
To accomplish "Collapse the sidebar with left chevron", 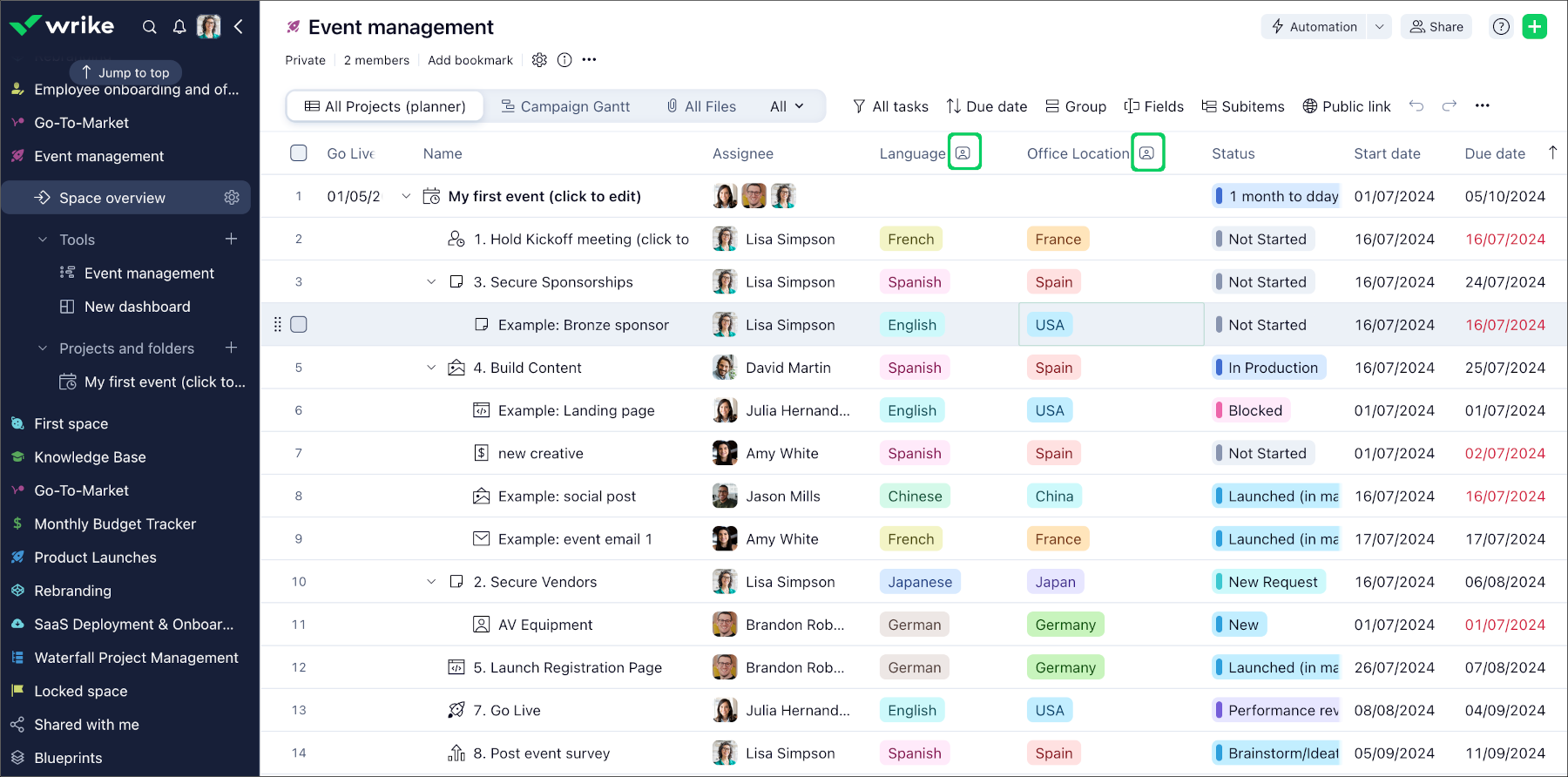I will coord(238,27).
